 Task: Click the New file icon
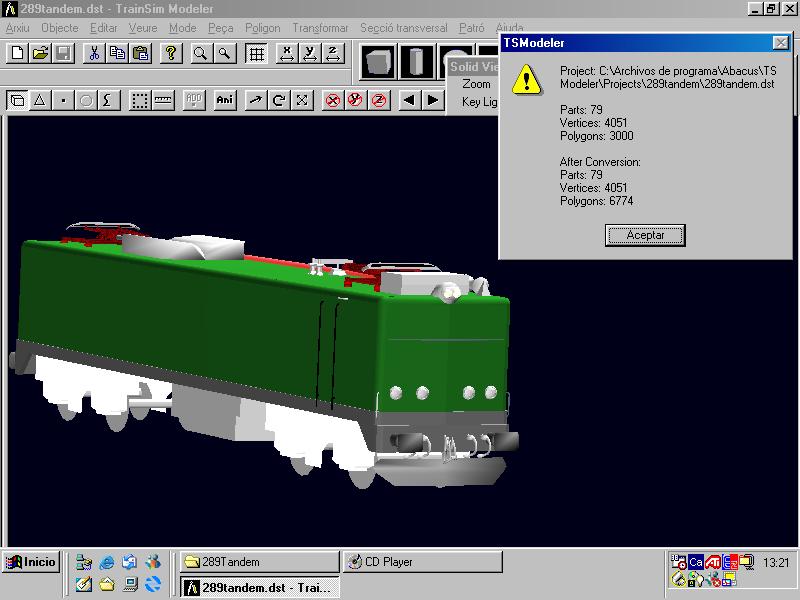click(17, 54)
